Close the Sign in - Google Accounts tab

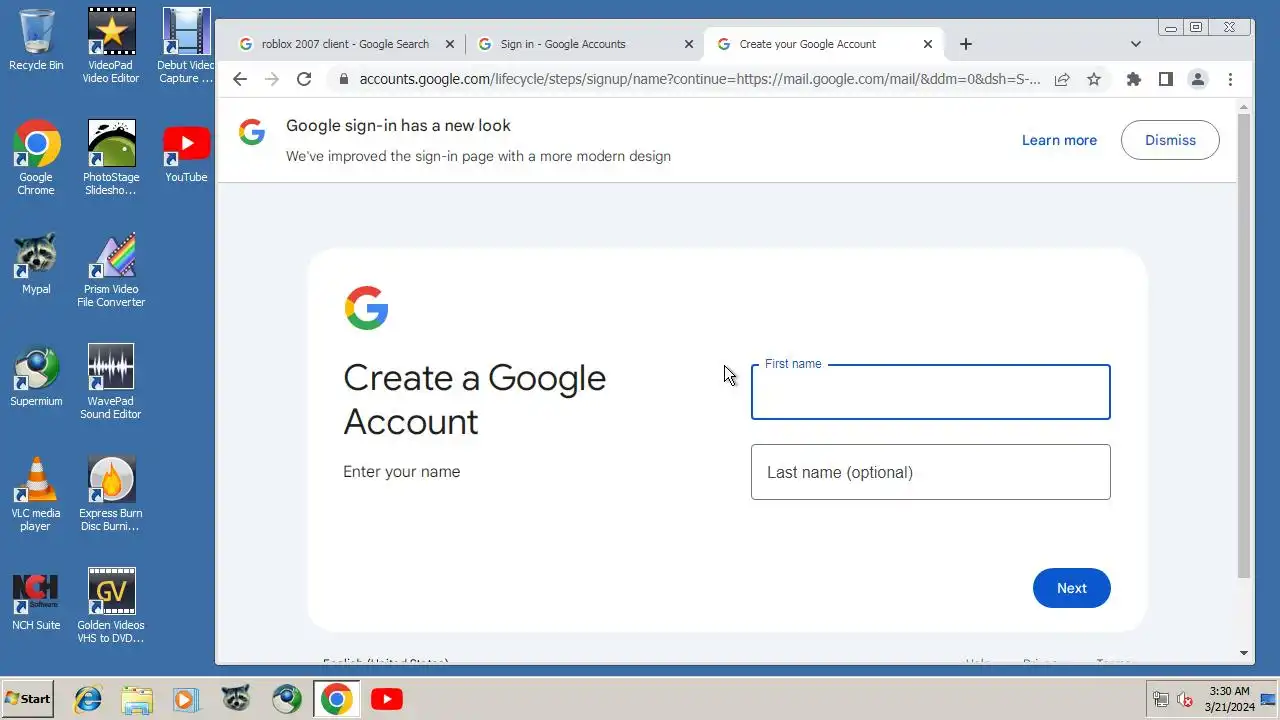pyautogui.click(x=689, y=44)
